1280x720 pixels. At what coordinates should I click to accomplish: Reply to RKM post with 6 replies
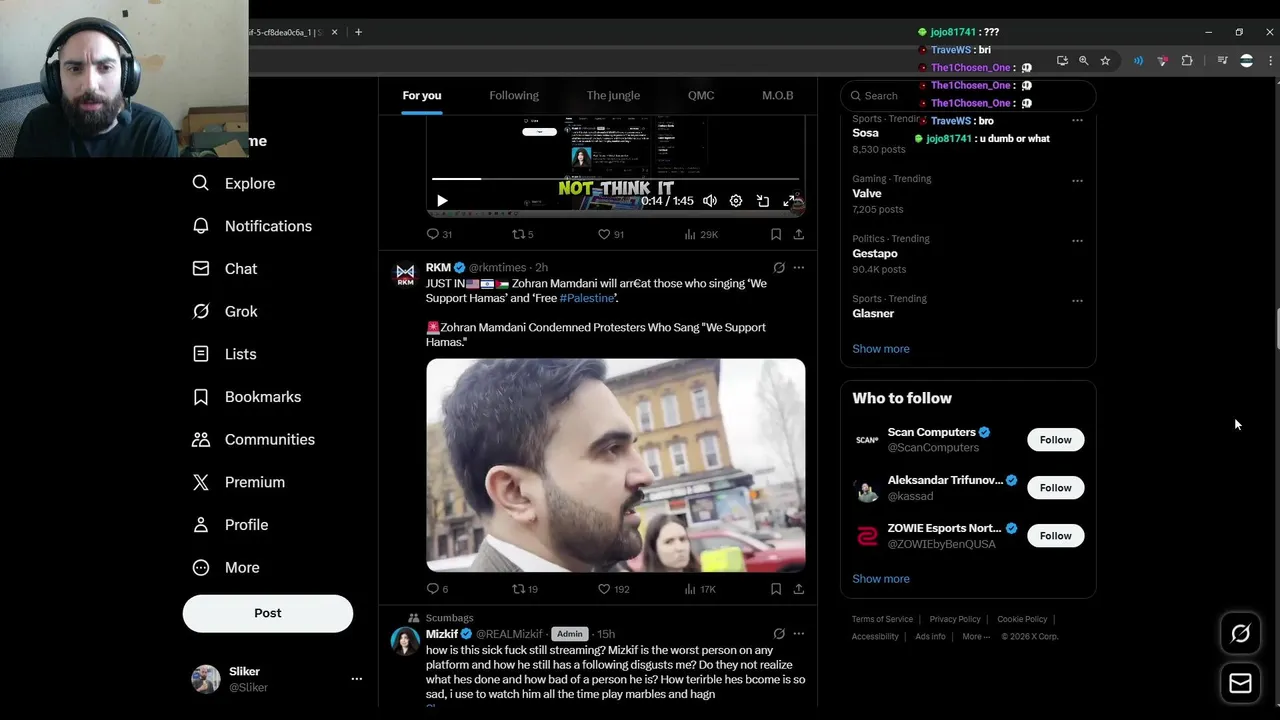pos(438,590)
